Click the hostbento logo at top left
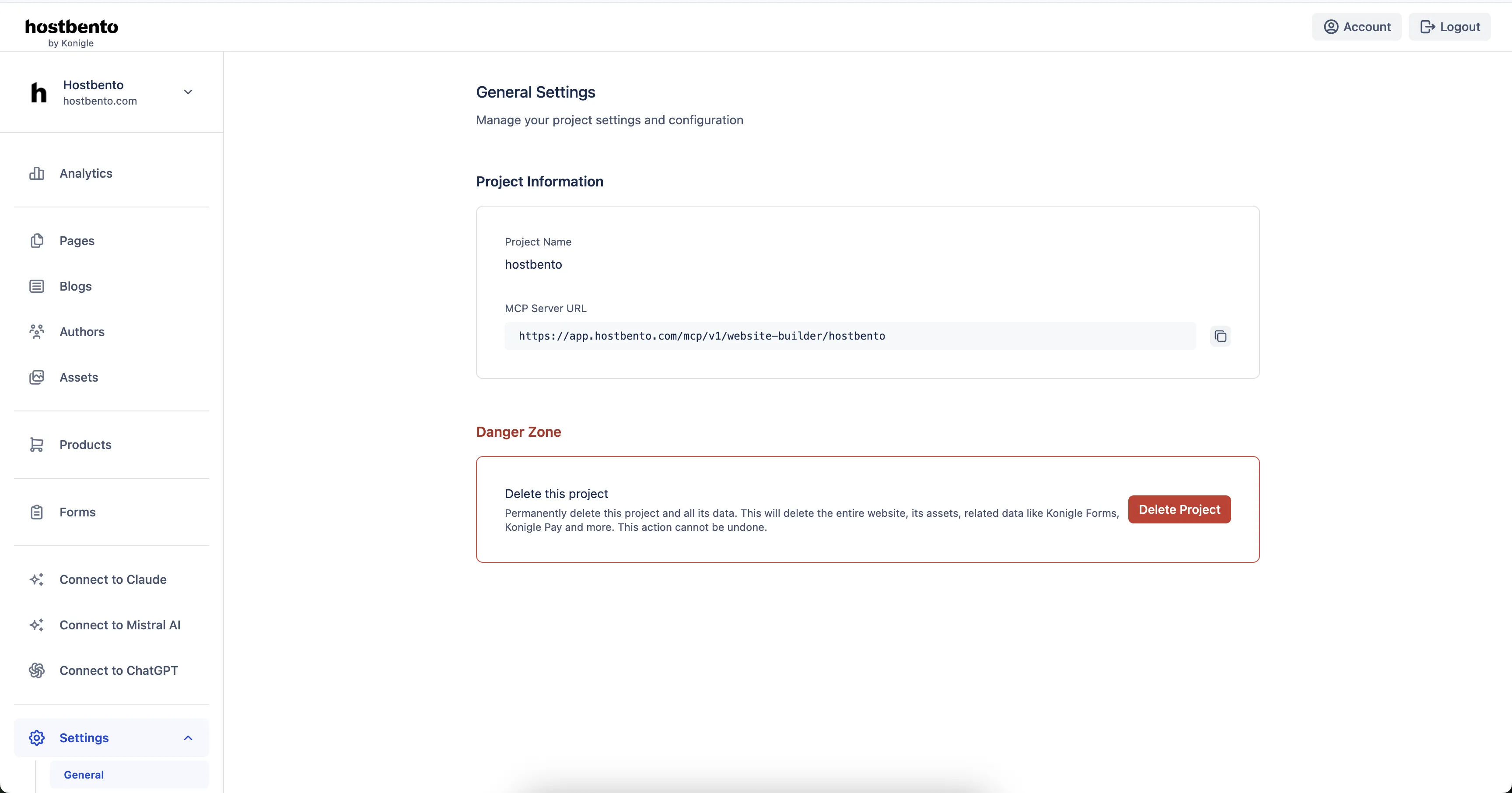1512x793 pixels. (71, 26)
